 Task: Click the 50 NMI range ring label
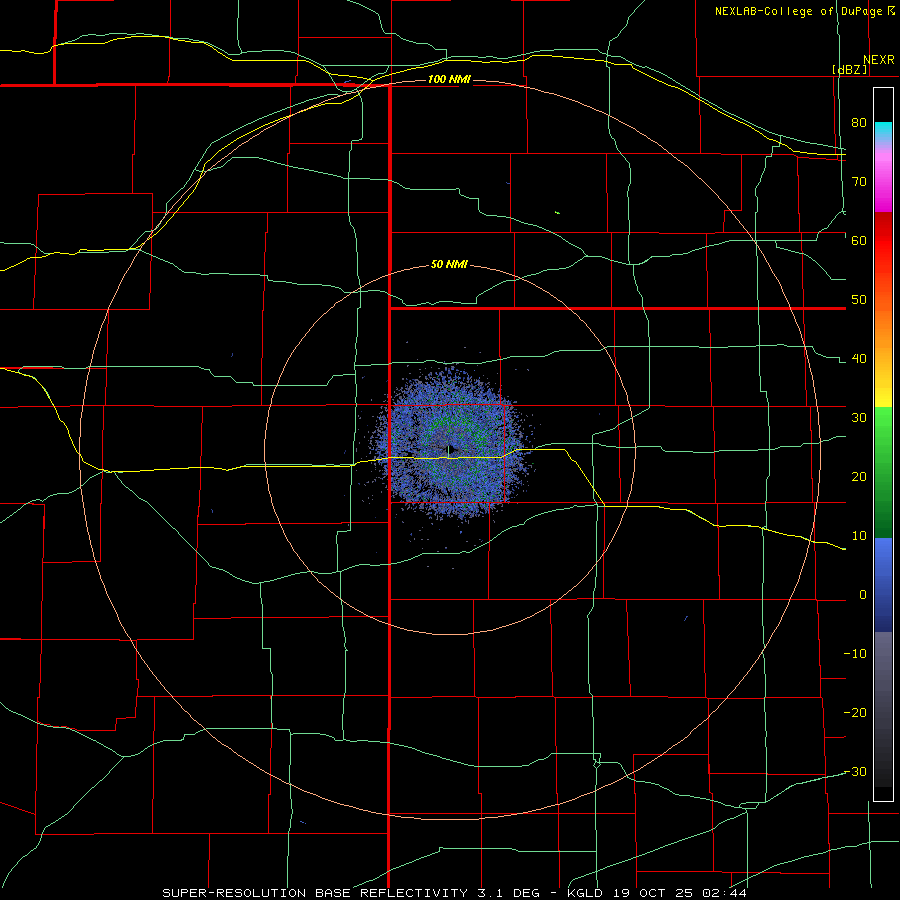click(x=449, y=264)
